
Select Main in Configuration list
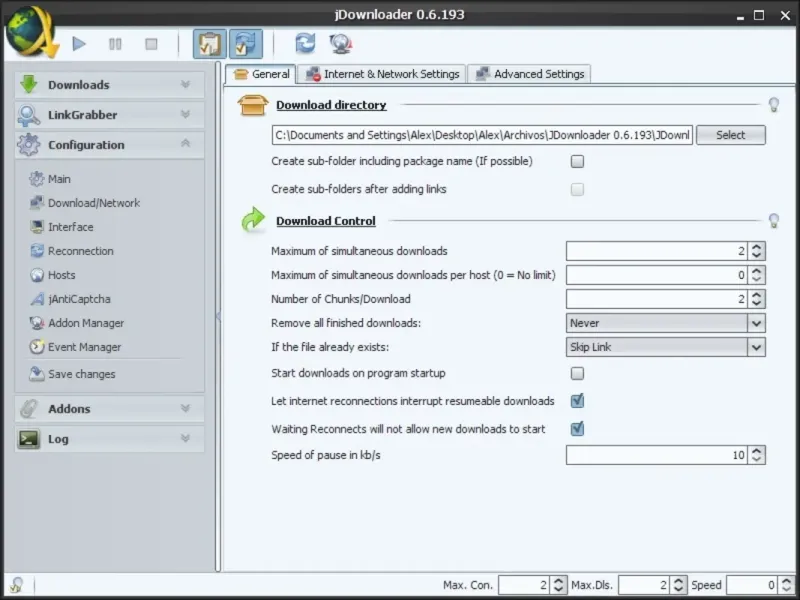click(x=59, y=179)
